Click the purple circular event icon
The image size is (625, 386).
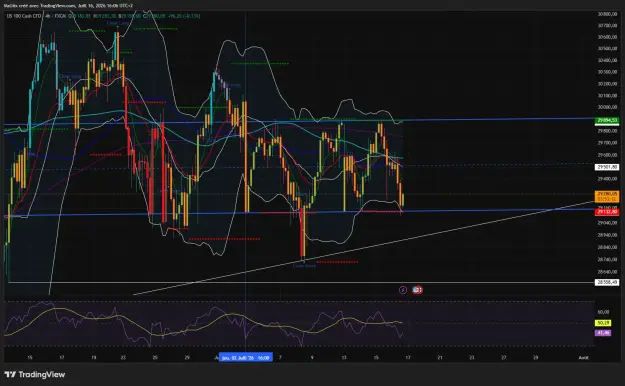(403, 290)
